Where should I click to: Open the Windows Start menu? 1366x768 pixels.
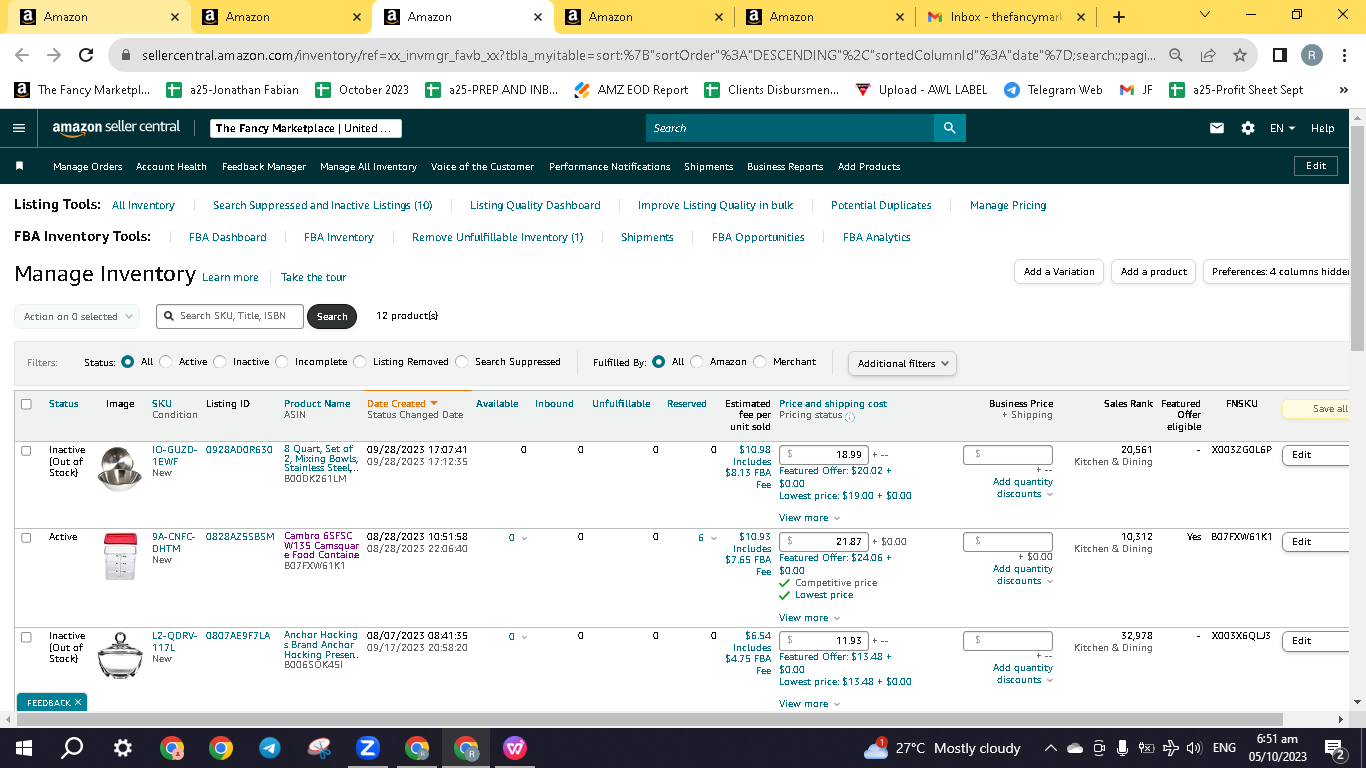pyautogui.click(x=24, y=748)
